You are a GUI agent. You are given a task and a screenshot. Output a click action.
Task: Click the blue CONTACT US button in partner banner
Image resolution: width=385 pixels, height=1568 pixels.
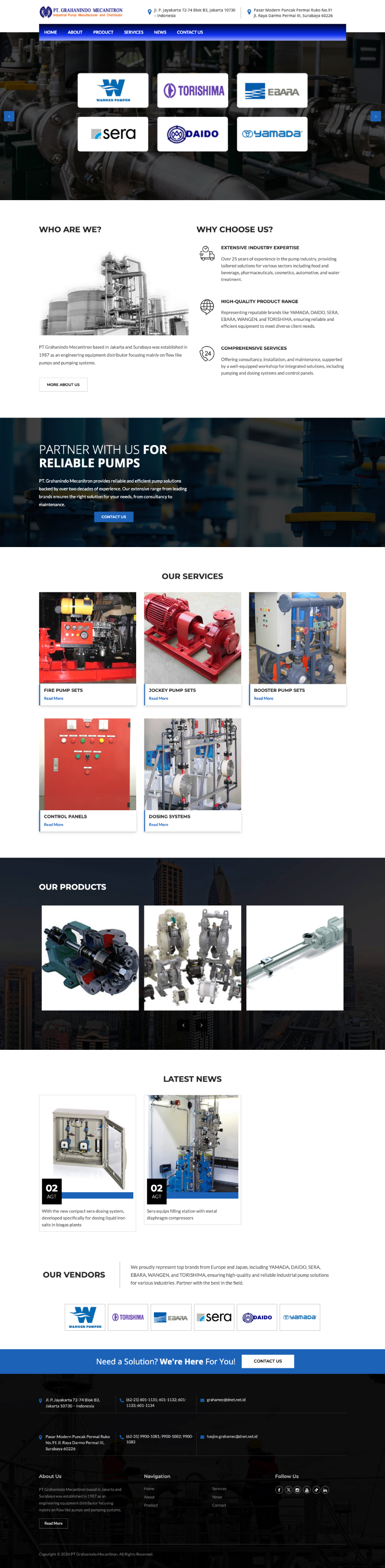point(114,517)
